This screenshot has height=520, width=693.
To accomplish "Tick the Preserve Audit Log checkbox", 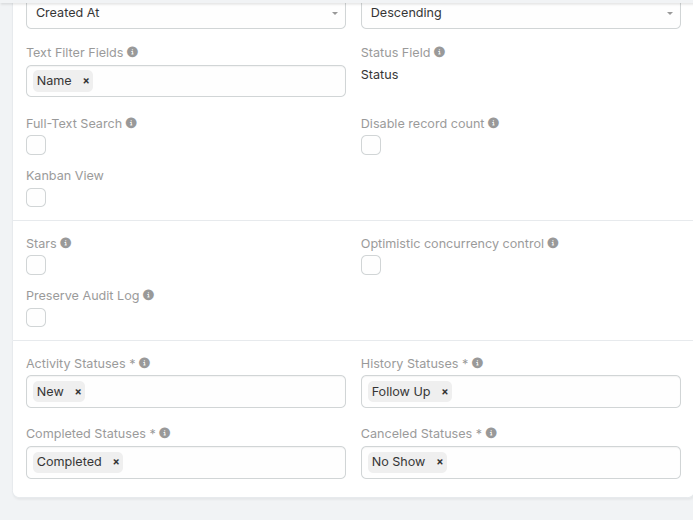I will (36, 317).
